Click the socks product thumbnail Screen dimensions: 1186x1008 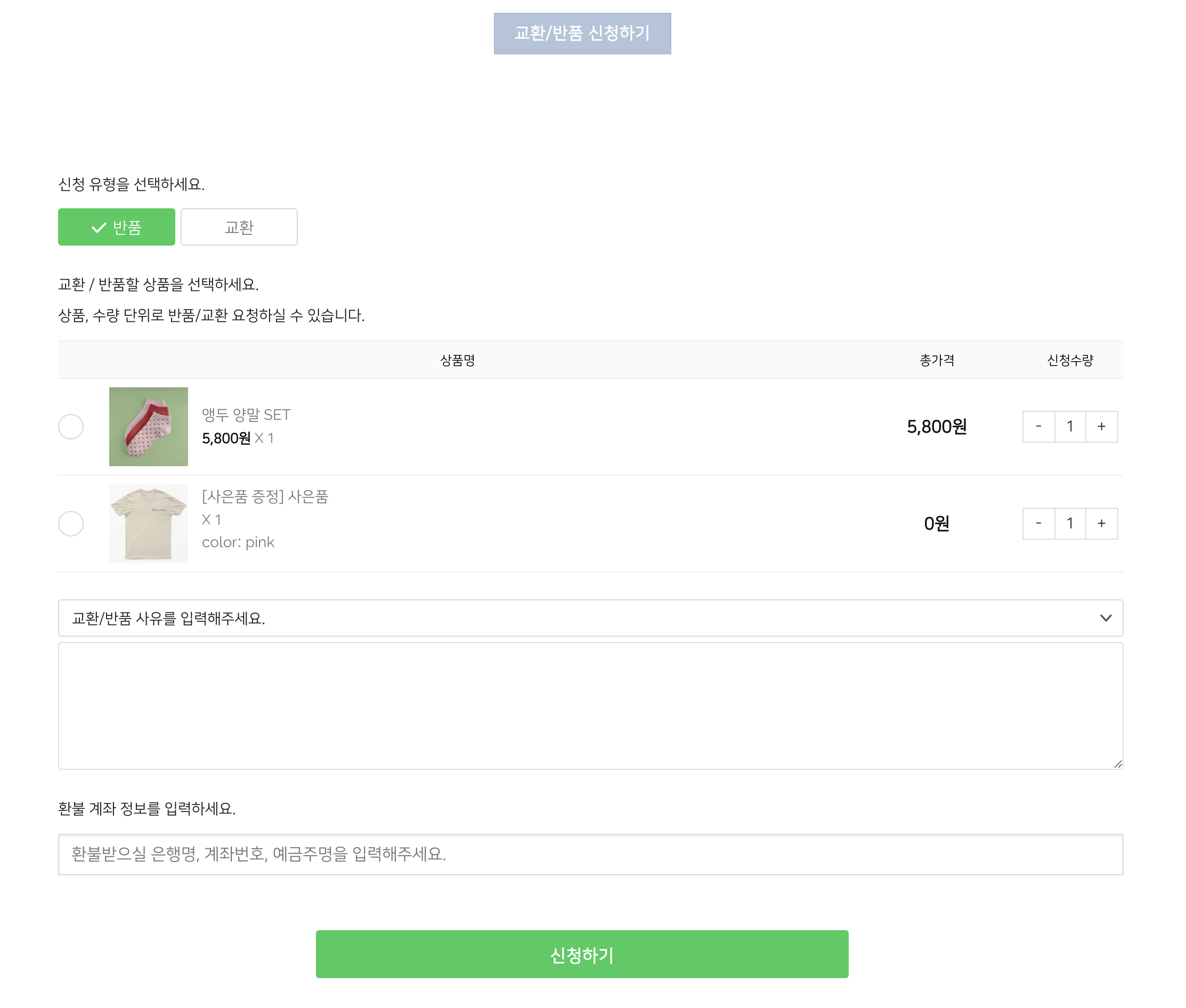(149, 427)
